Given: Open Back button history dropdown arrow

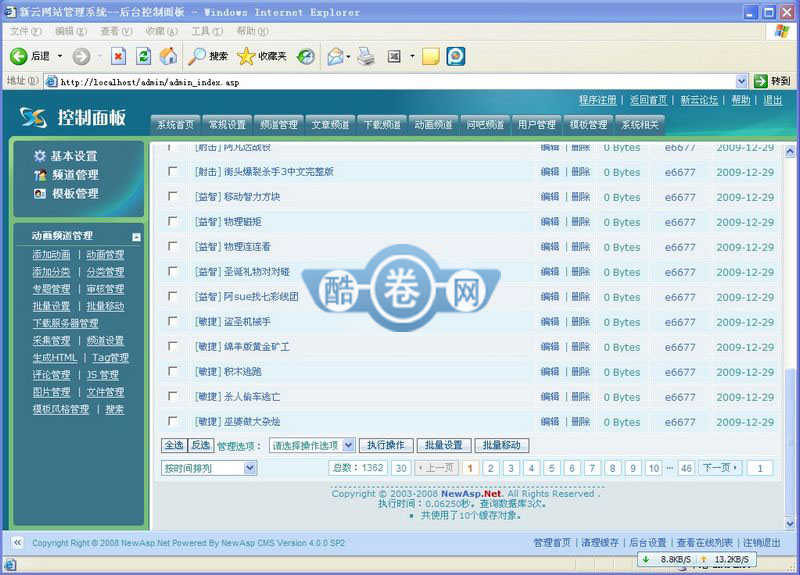Looking at the screenshot, I should coord(60,56).
